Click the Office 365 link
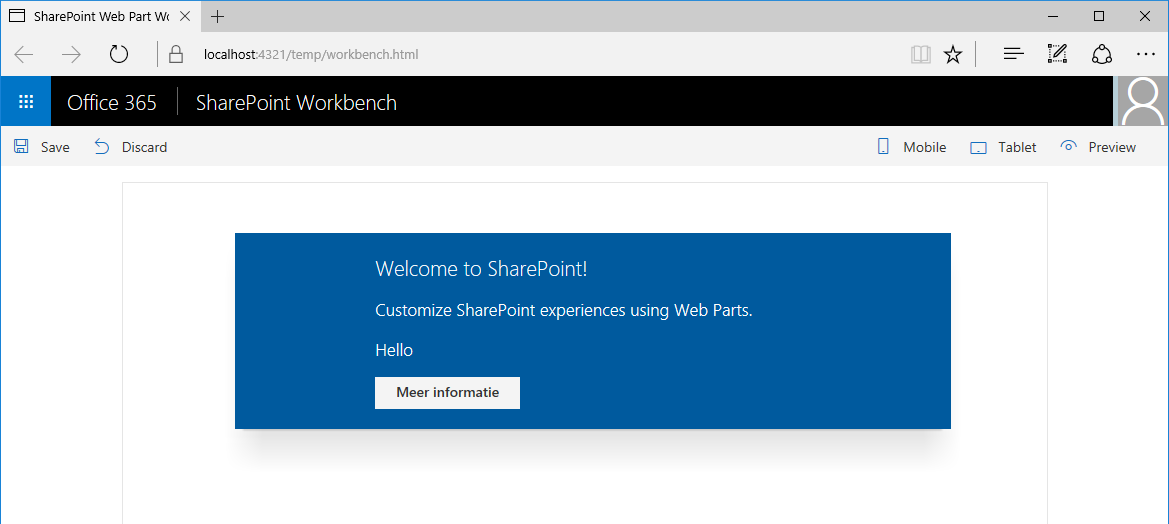This screenshot has width=1169, height=524. [112, 102]
